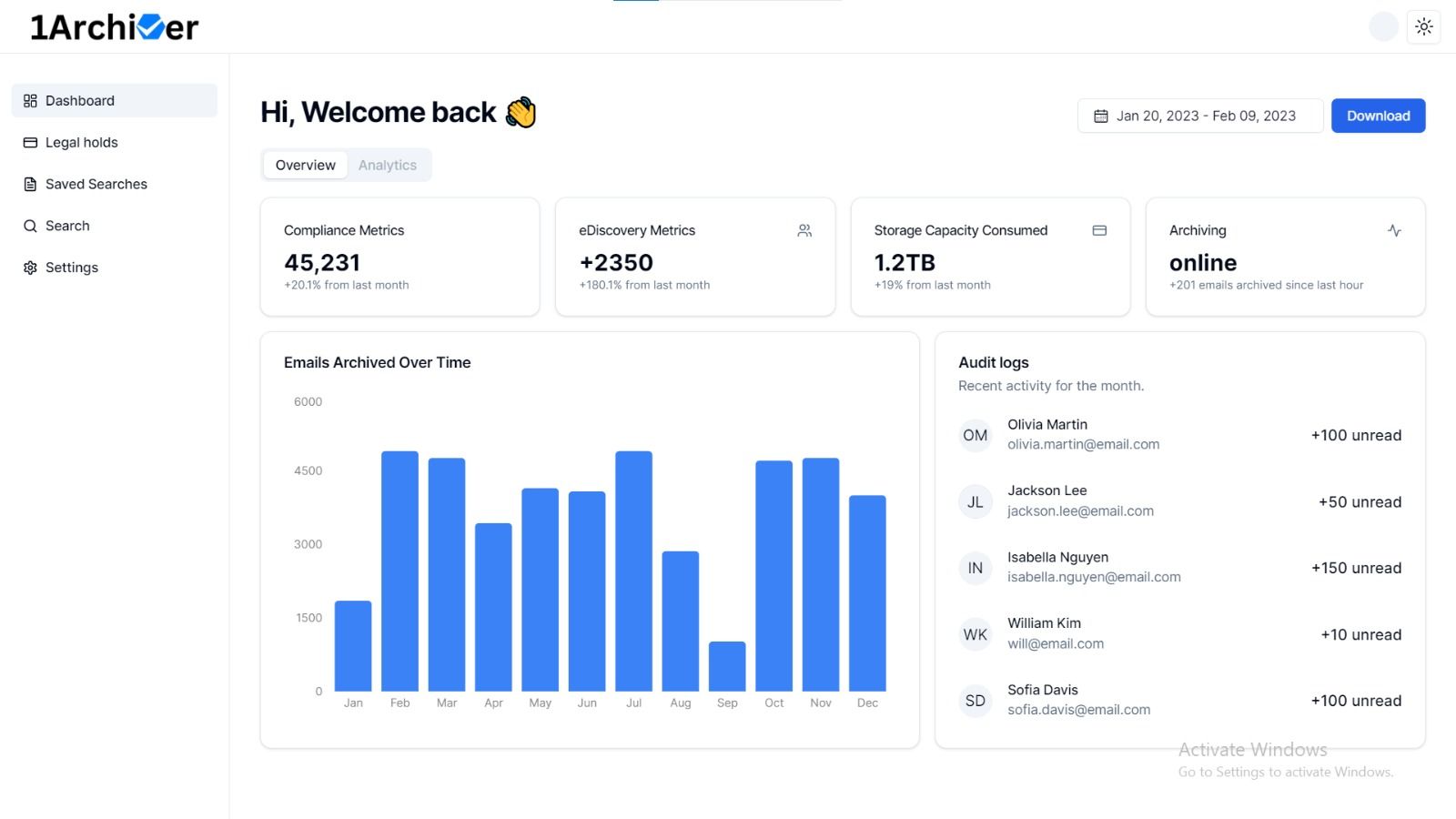Click the 1.2TB storage value
This screenshot has height=819, width=1456.
click(x=905, y=263)
